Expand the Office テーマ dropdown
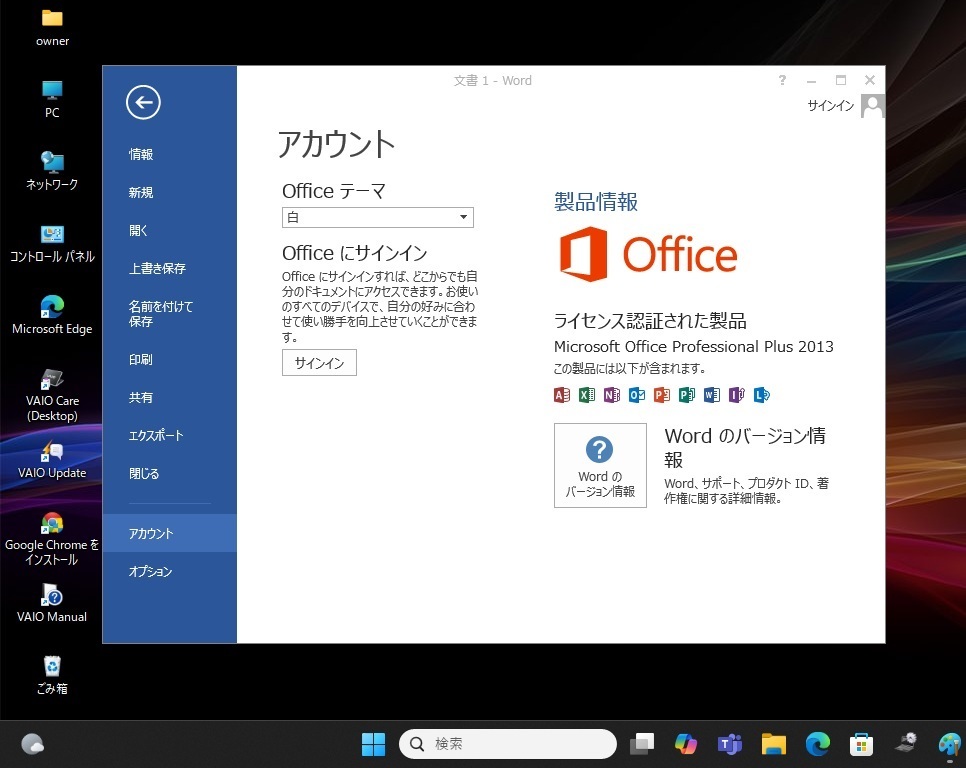966x768 pixels. (x=377, y=217)
